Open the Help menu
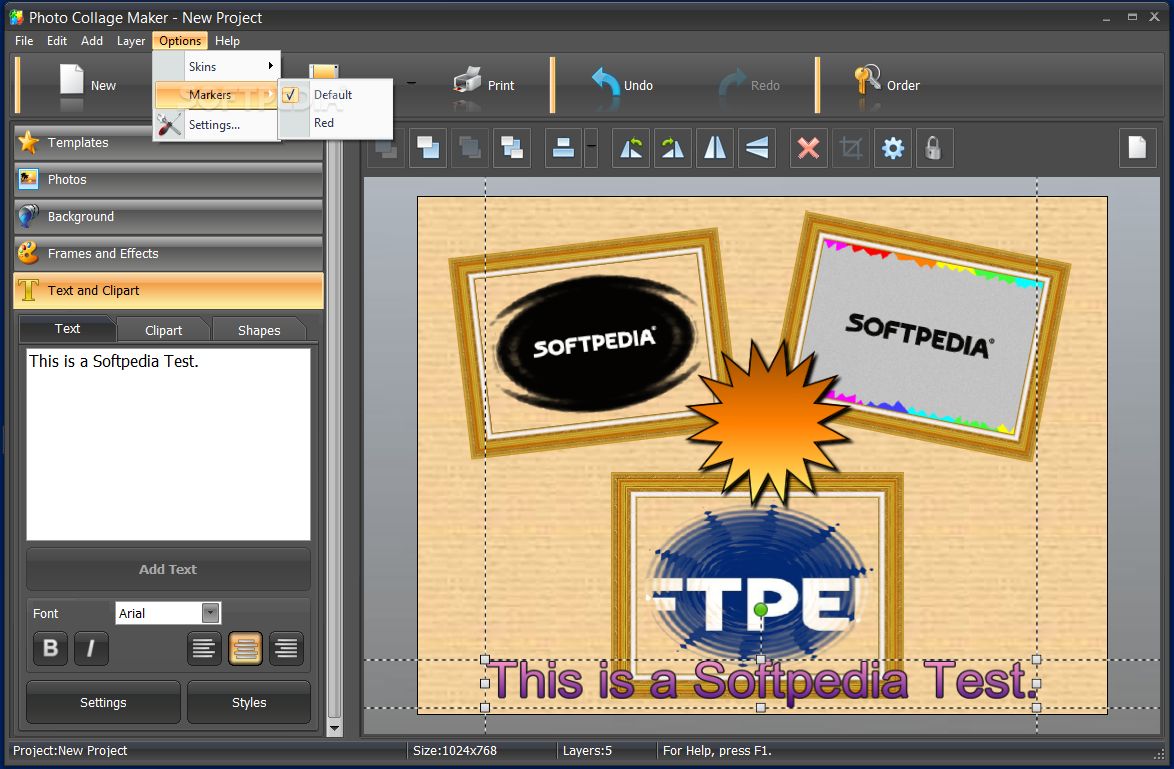 click(x=227, y=40)
